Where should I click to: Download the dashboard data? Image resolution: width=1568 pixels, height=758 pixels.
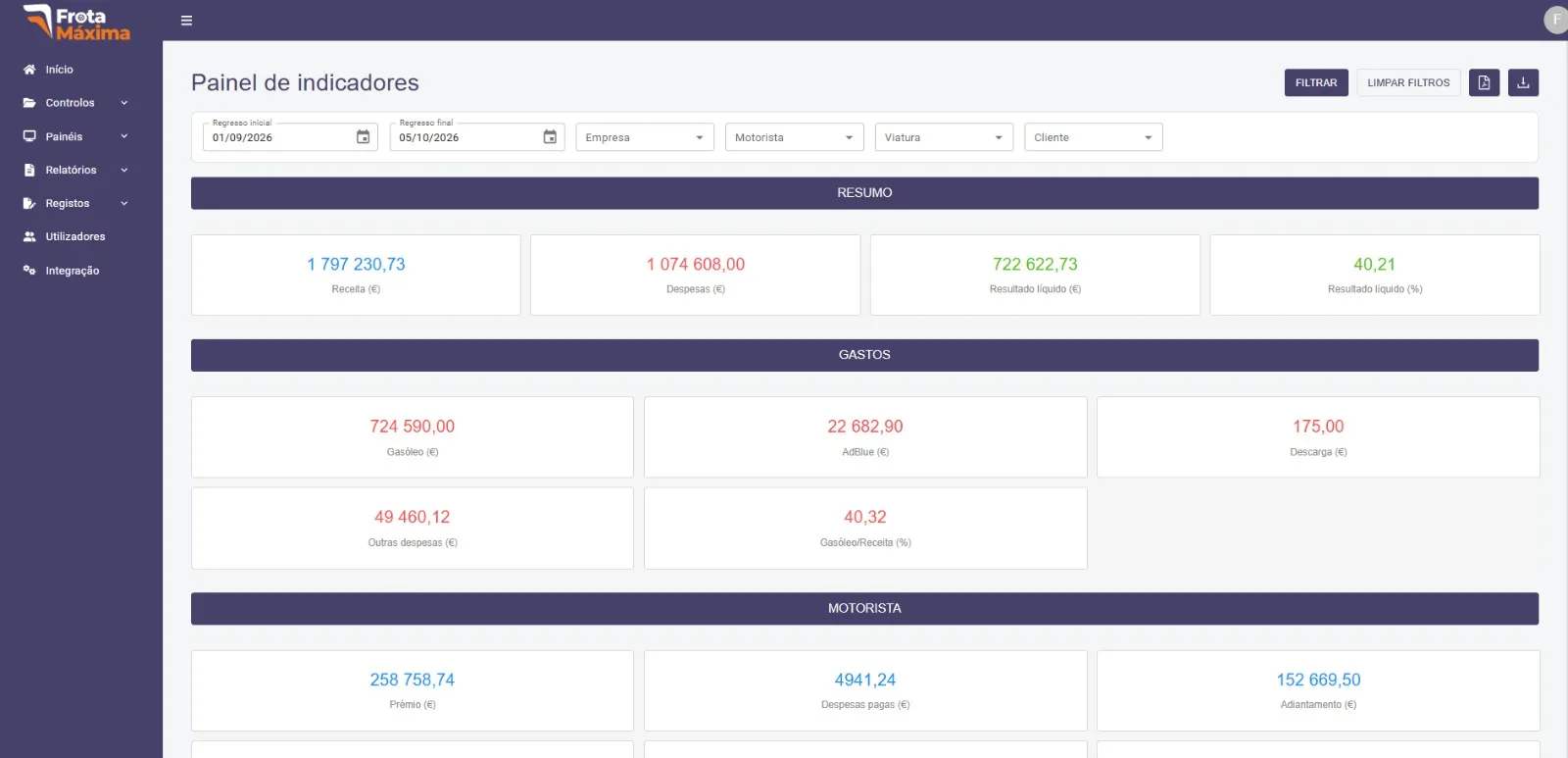1523,82
